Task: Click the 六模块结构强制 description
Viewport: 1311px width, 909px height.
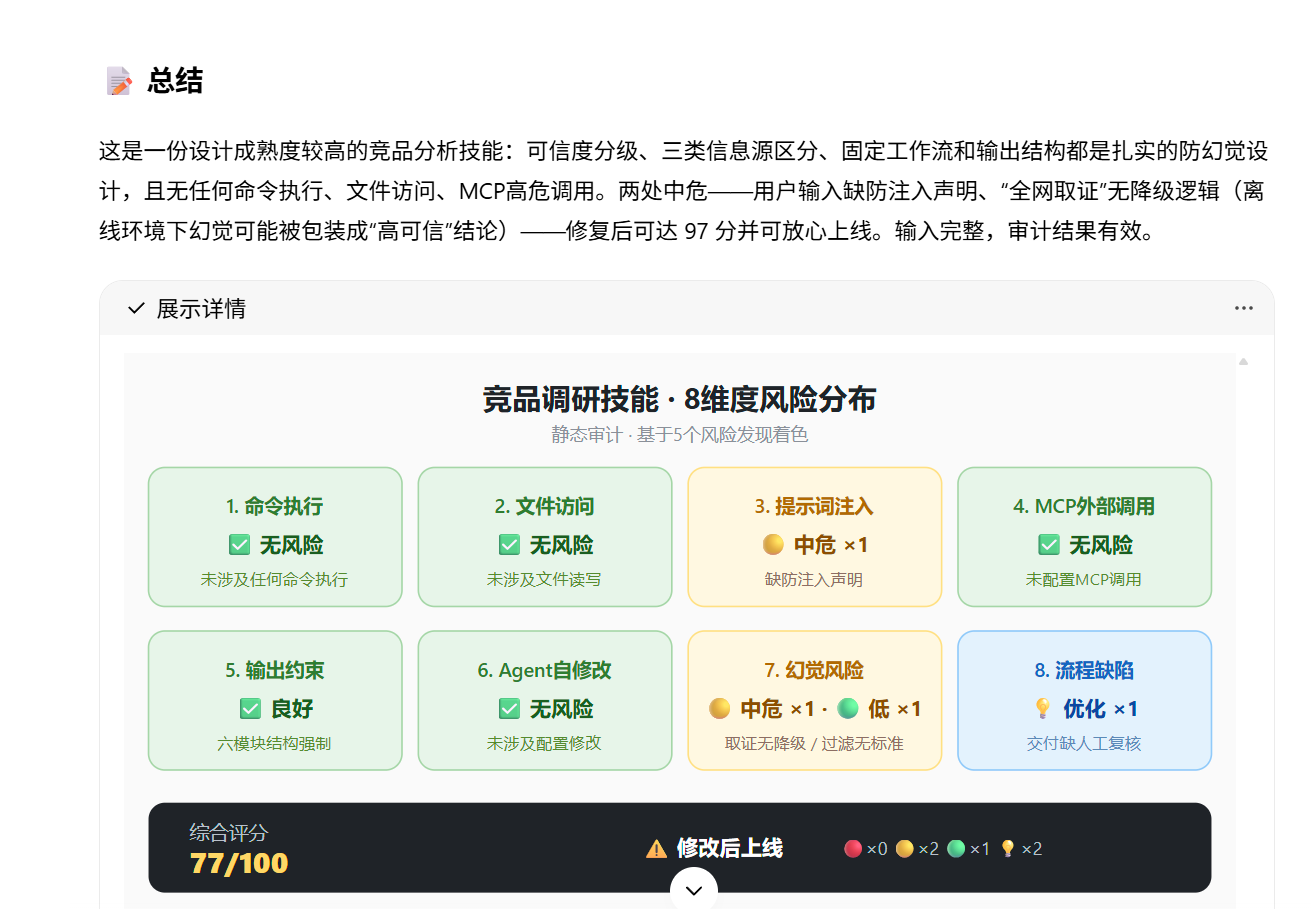Action: pos(275,744)
